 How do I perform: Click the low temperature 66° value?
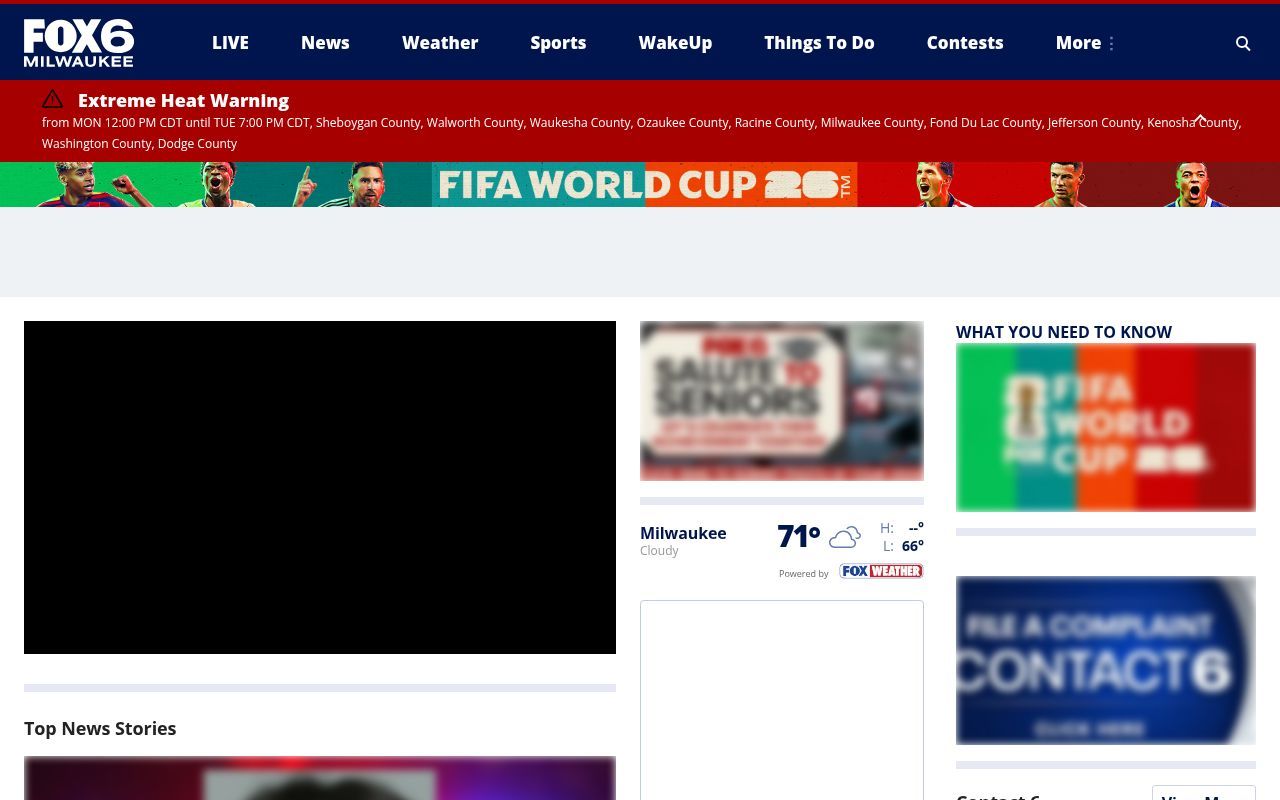(x=912, y=546)
